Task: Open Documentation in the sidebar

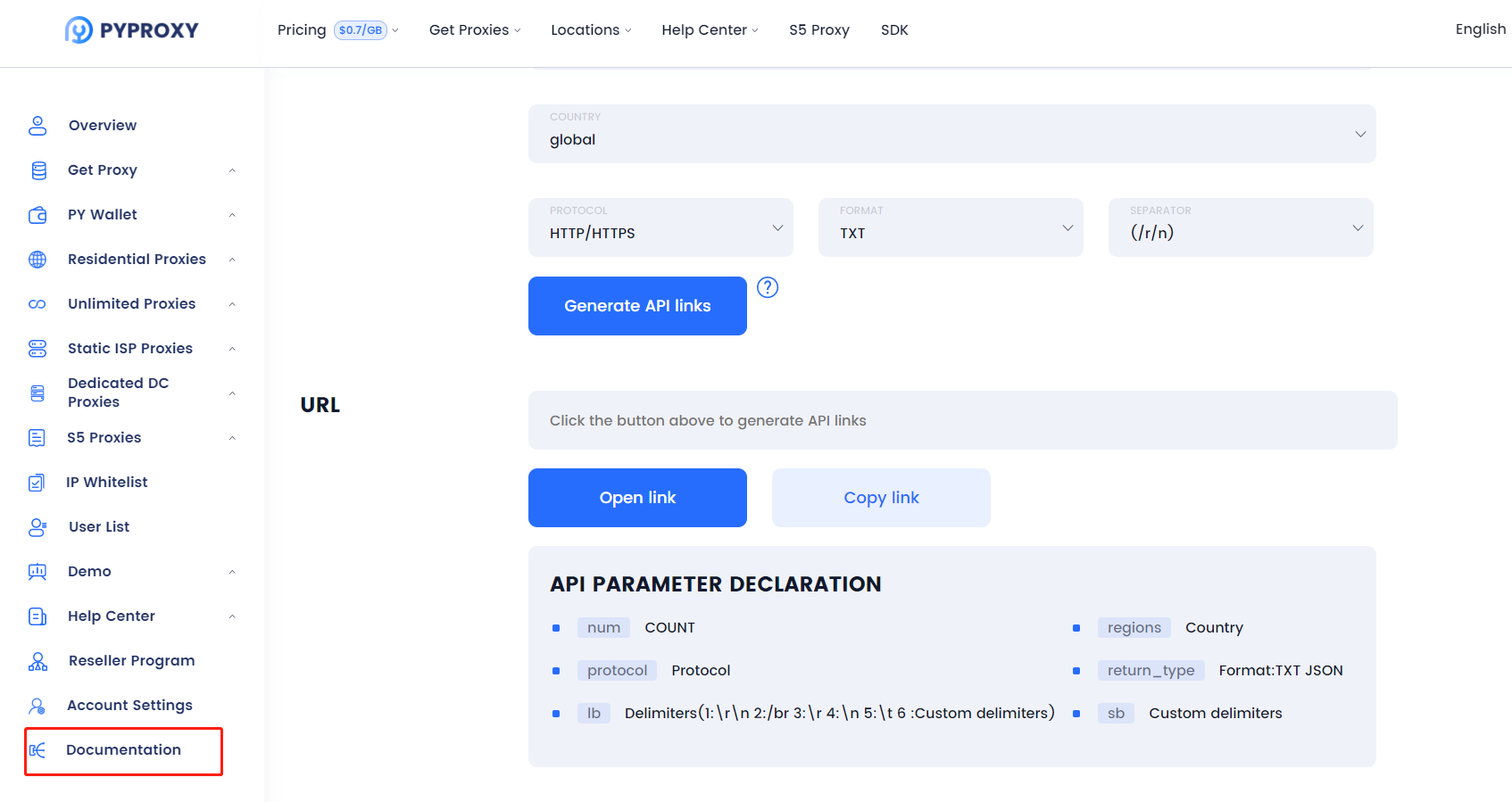Action: (x=124, y=750)
